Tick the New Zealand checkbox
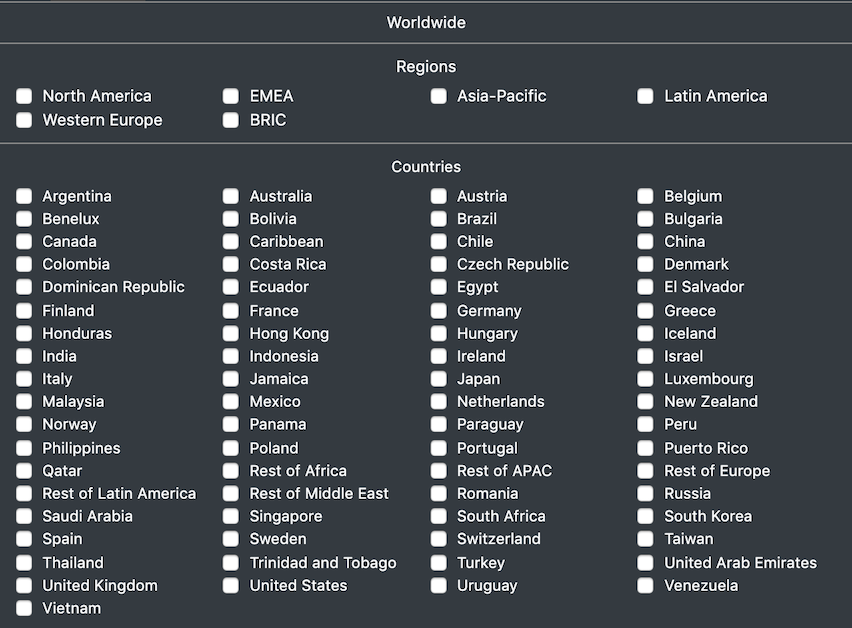This screenshot has height=628, width=852. 646,401
